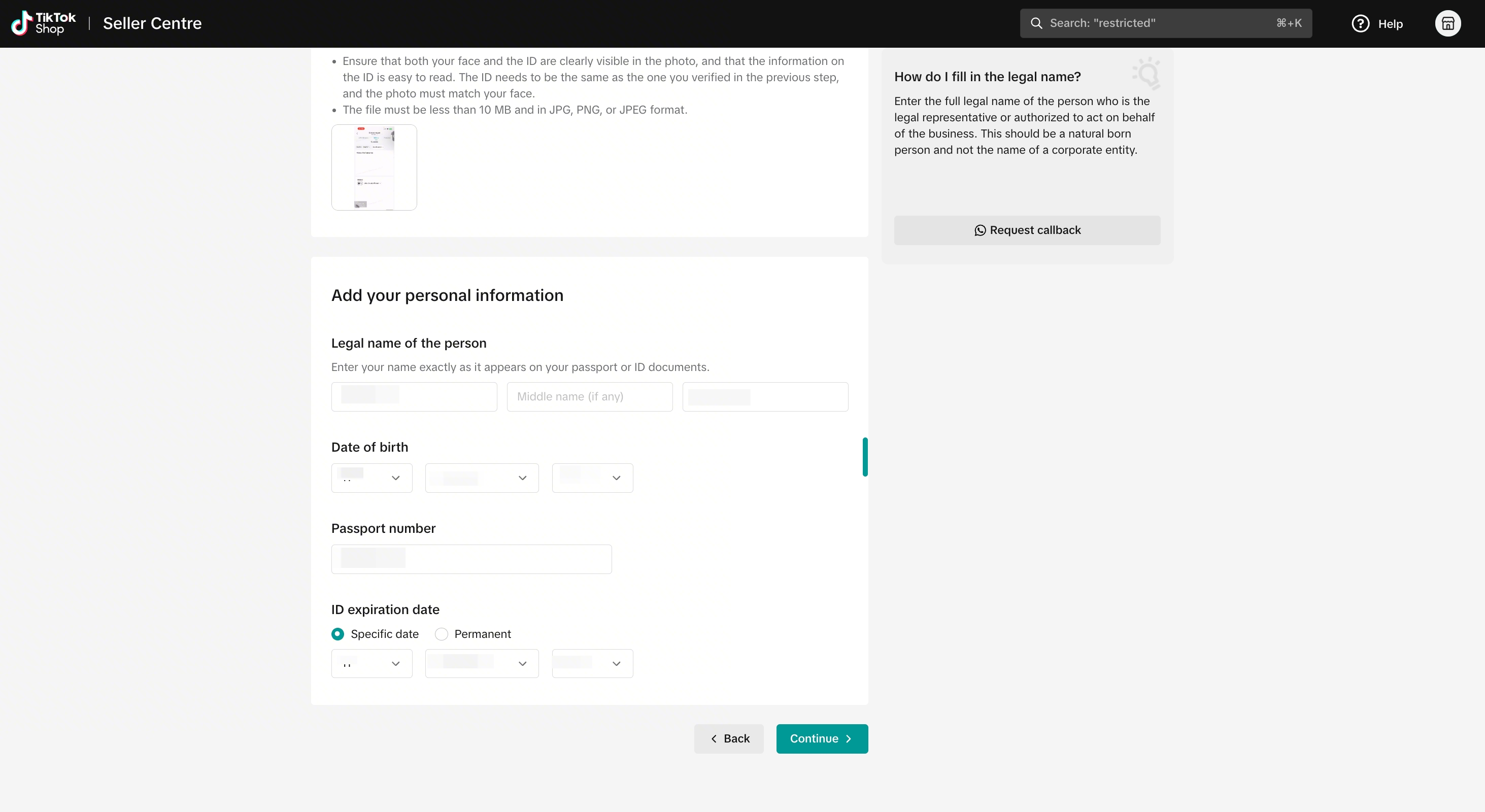Click the page scrollbar handle

[865, 457]
